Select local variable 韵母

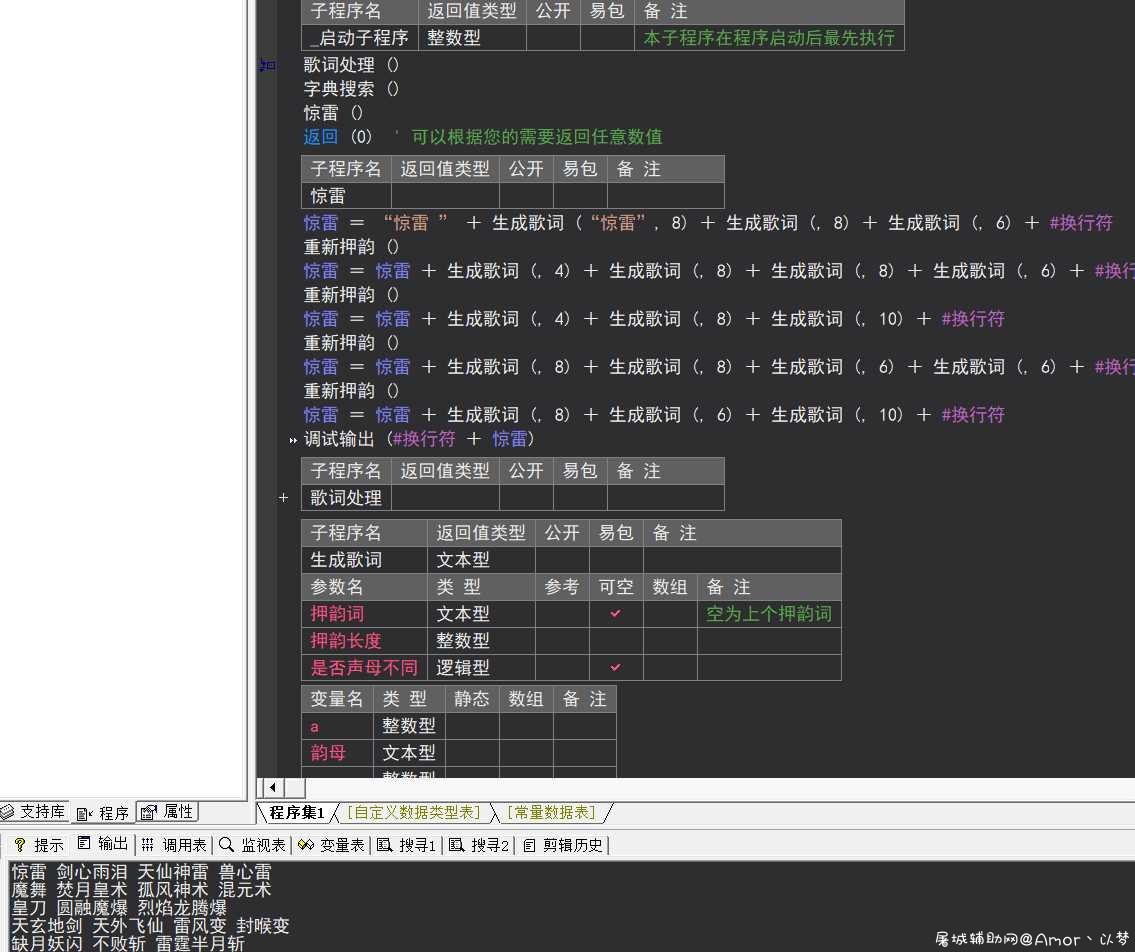pos(337,753)
